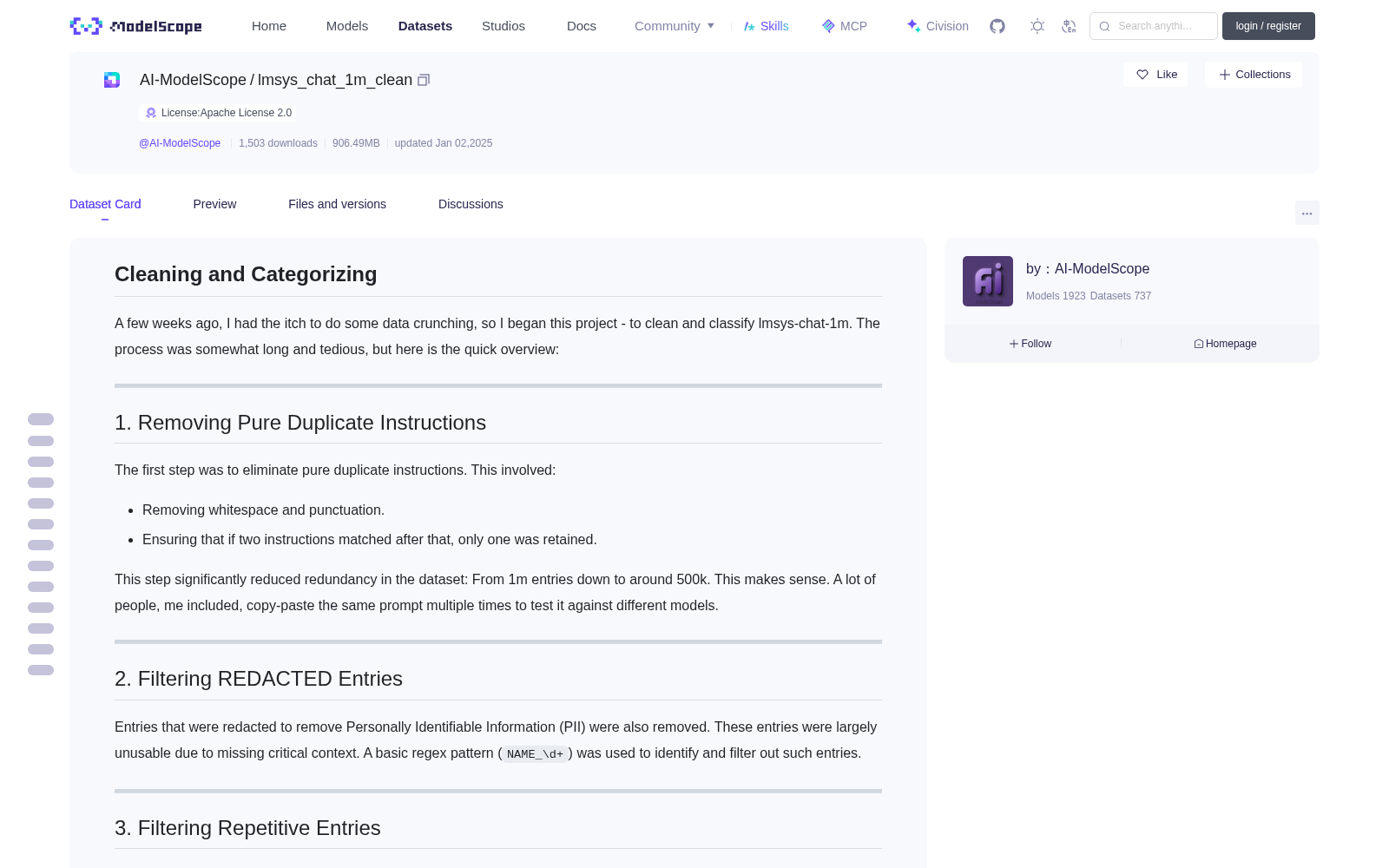Open the Skills nav item
1389x868 pixels.
766,26
